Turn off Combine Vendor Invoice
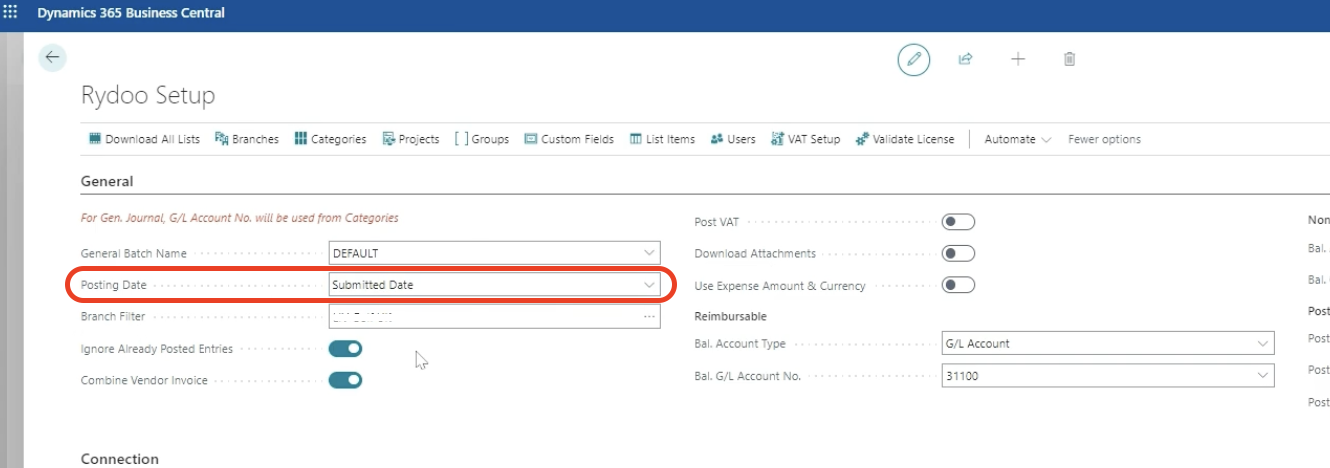 click(x=345, y=380)
